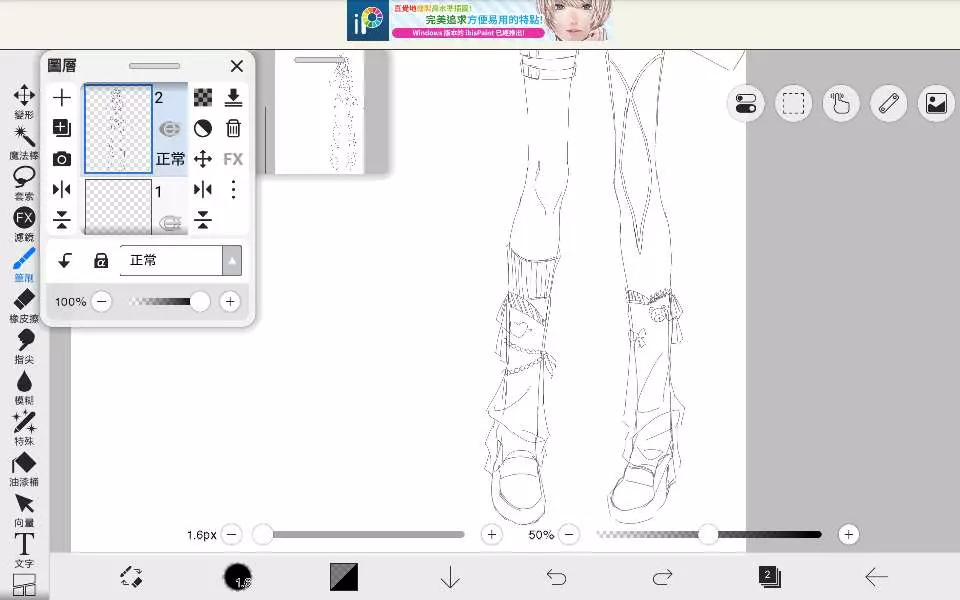Click the brush opacity slider handle
The width and height of the screenshot is (960, 600).
click(x=708, y=535)
